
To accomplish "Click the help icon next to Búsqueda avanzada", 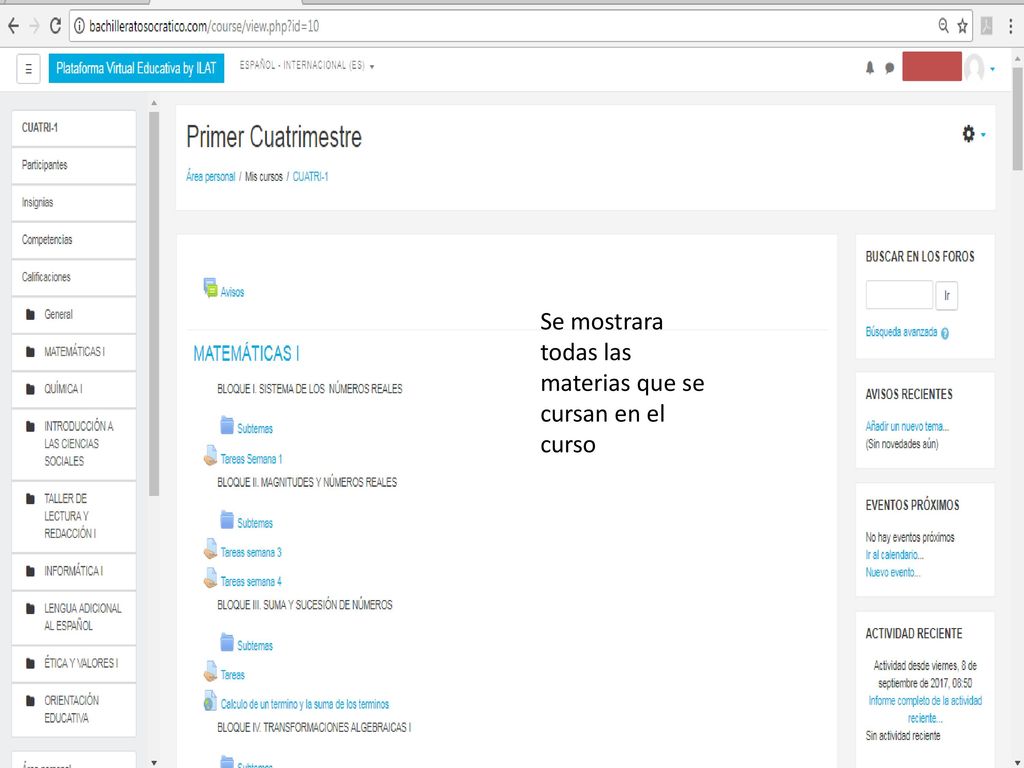I will (x=945, y=333).
